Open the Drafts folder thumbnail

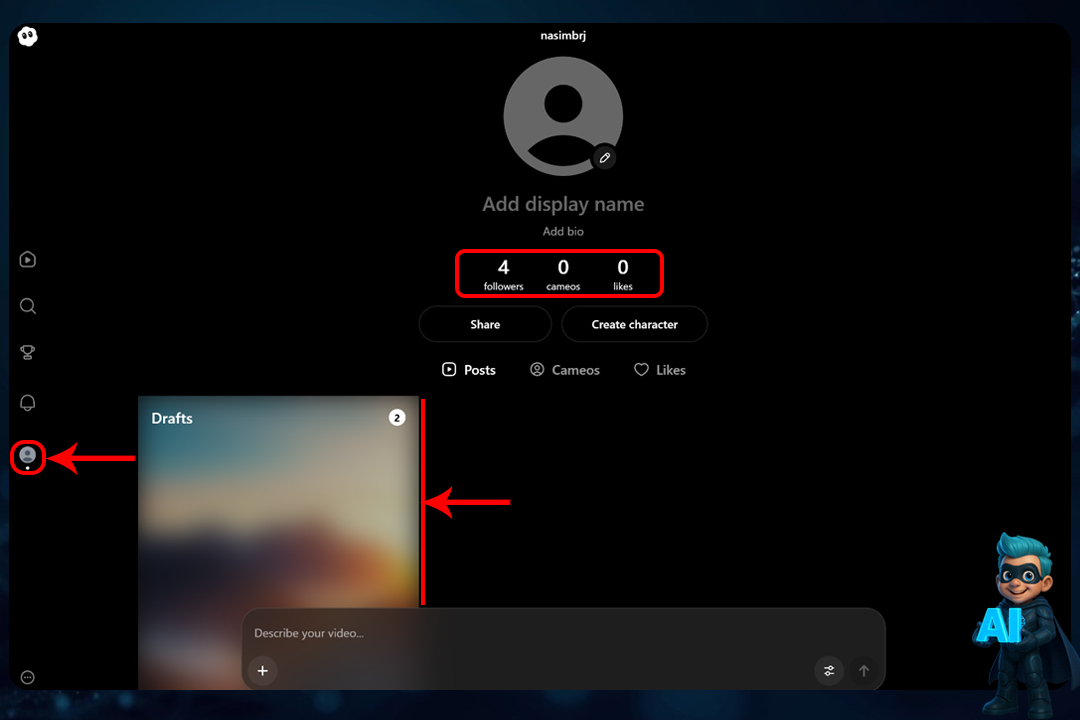click(x=278, y=500)
